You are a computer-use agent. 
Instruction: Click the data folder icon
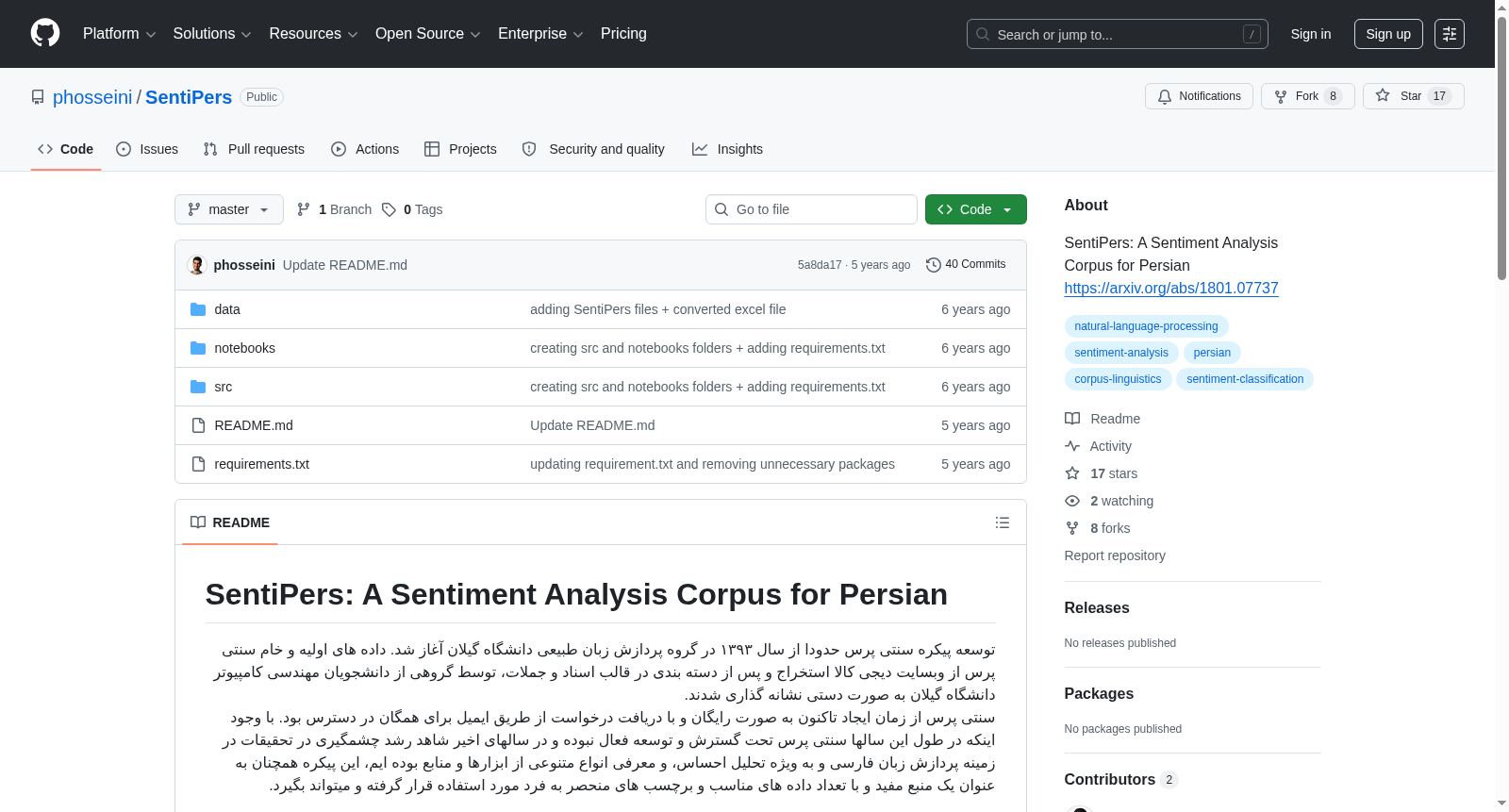pyautogui.click(x=198, y=309)
